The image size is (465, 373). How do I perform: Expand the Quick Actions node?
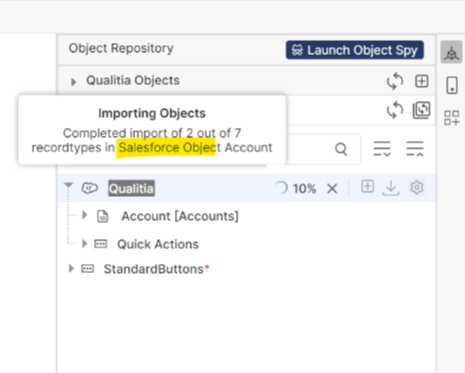click(85, 244)
